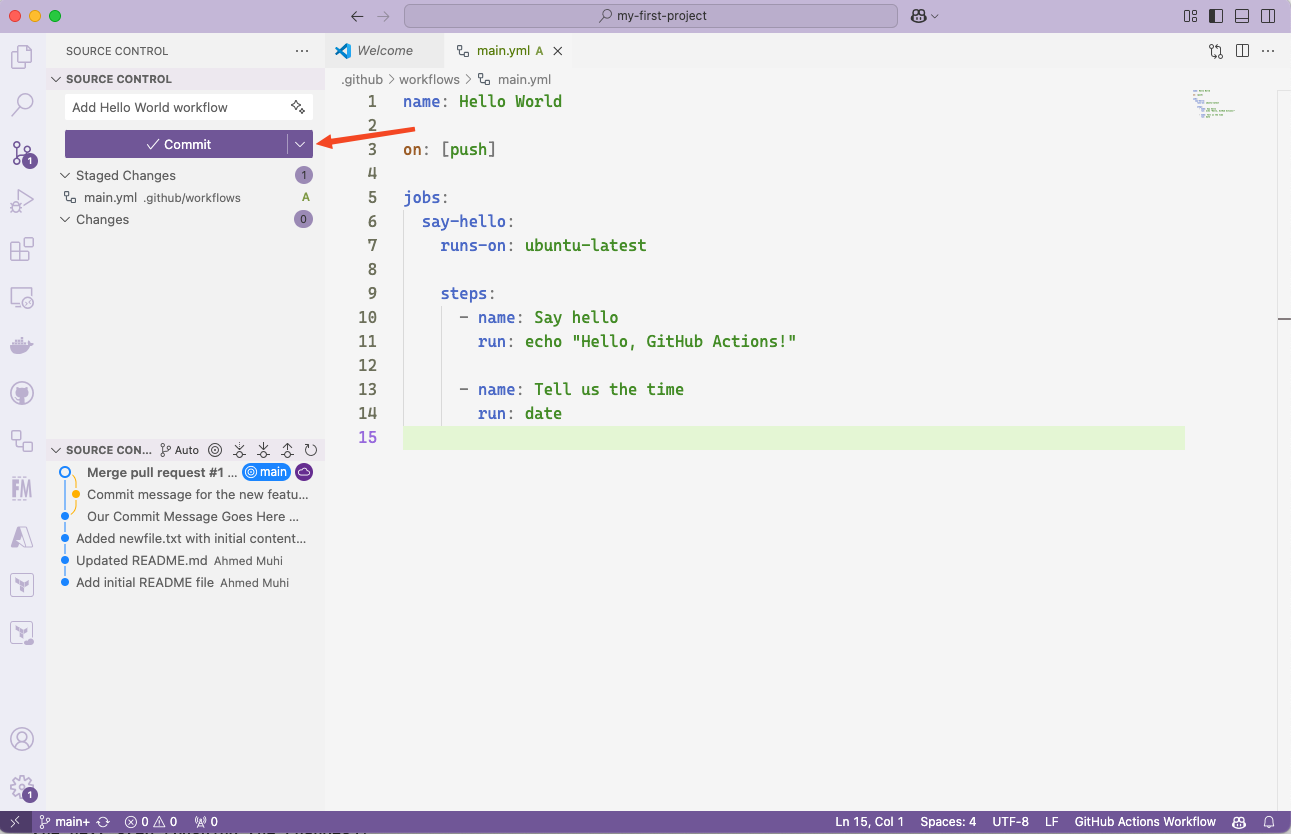Click Go to Current History Item target icon
Screen dimensions: 1291x834
point(215,450)
